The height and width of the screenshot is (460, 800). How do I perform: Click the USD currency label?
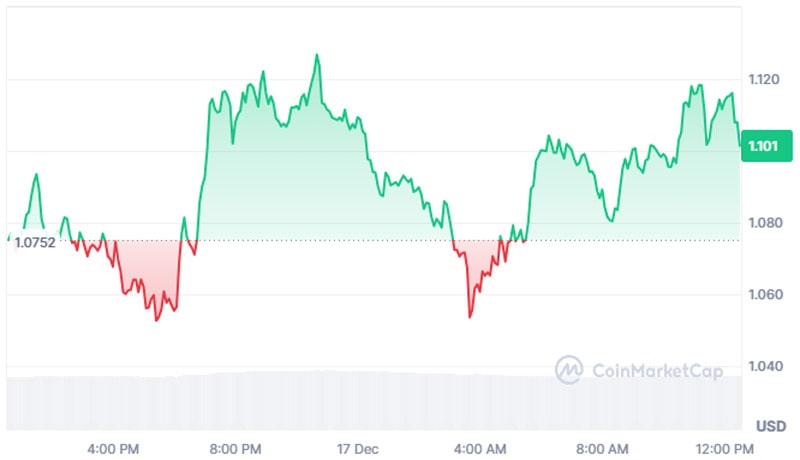coord(770,427)
